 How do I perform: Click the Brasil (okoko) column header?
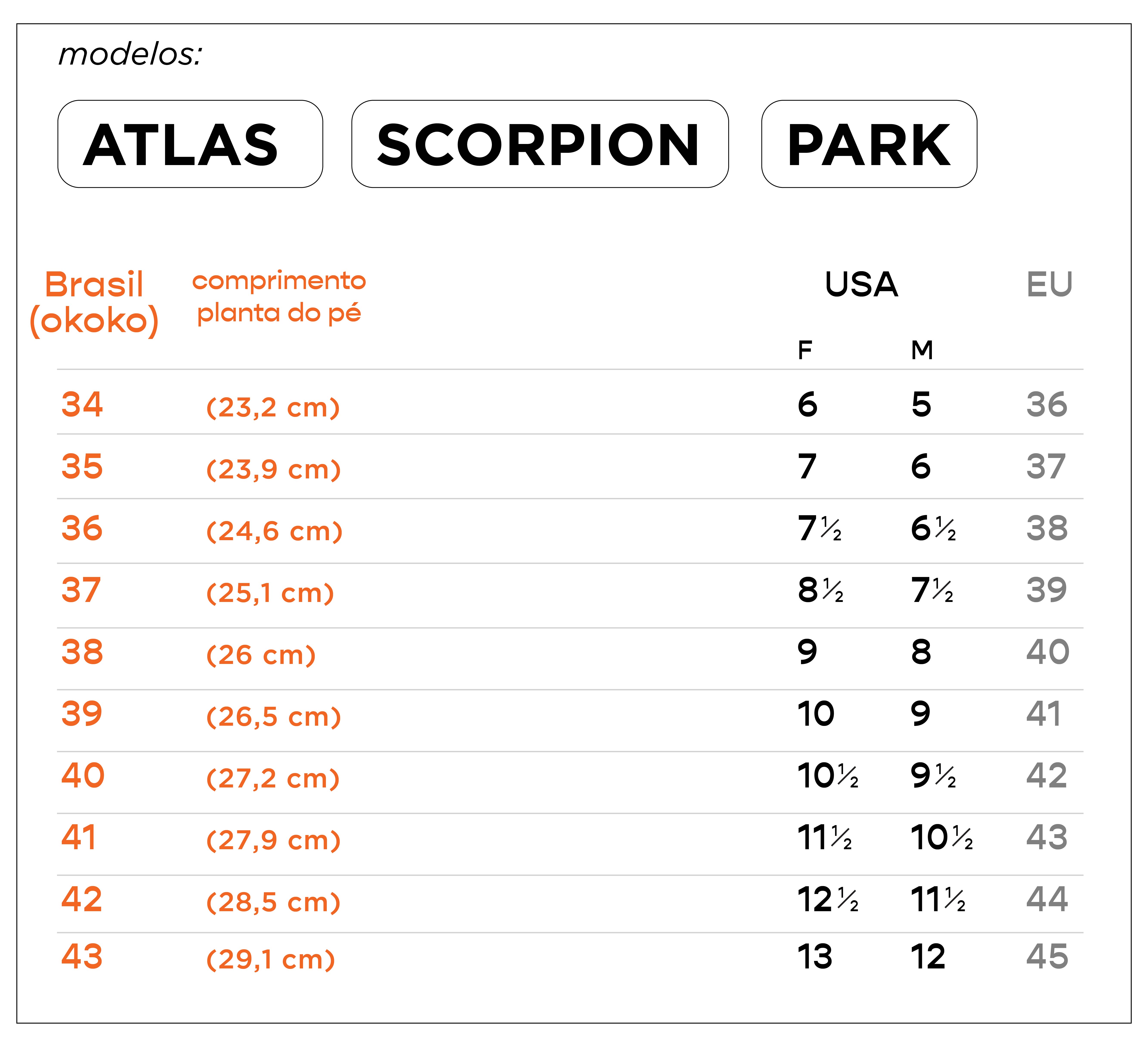[94, 303]
